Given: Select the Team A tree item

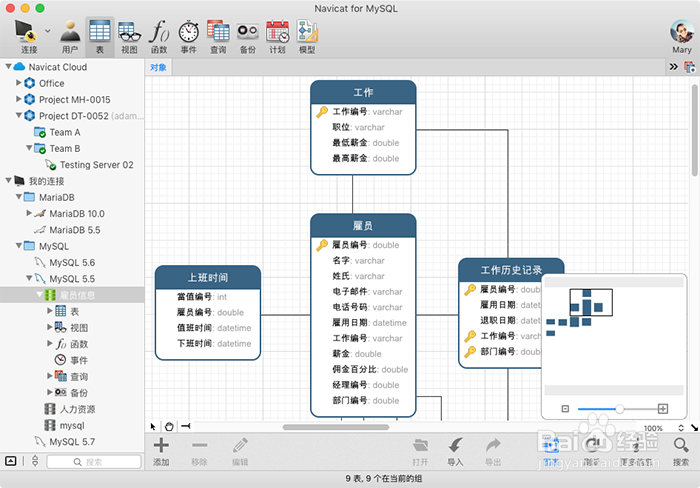Looking at the screenshot, I should [x=65, y=132].
